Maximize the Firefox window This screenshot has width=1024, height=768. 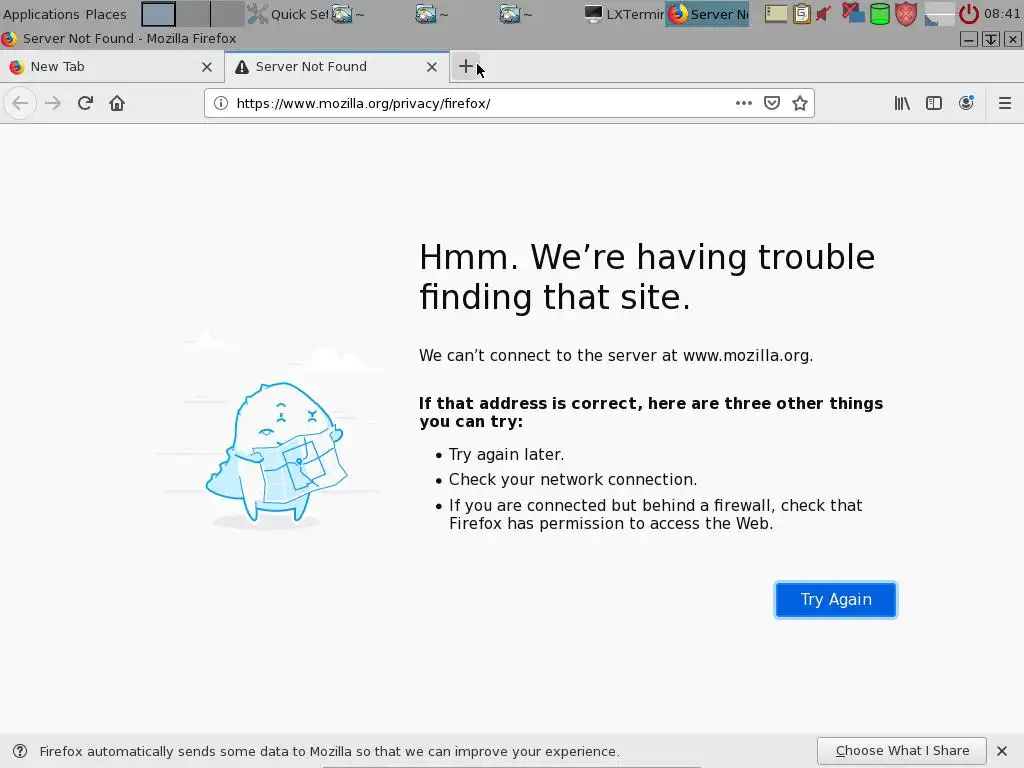[991, 39]
